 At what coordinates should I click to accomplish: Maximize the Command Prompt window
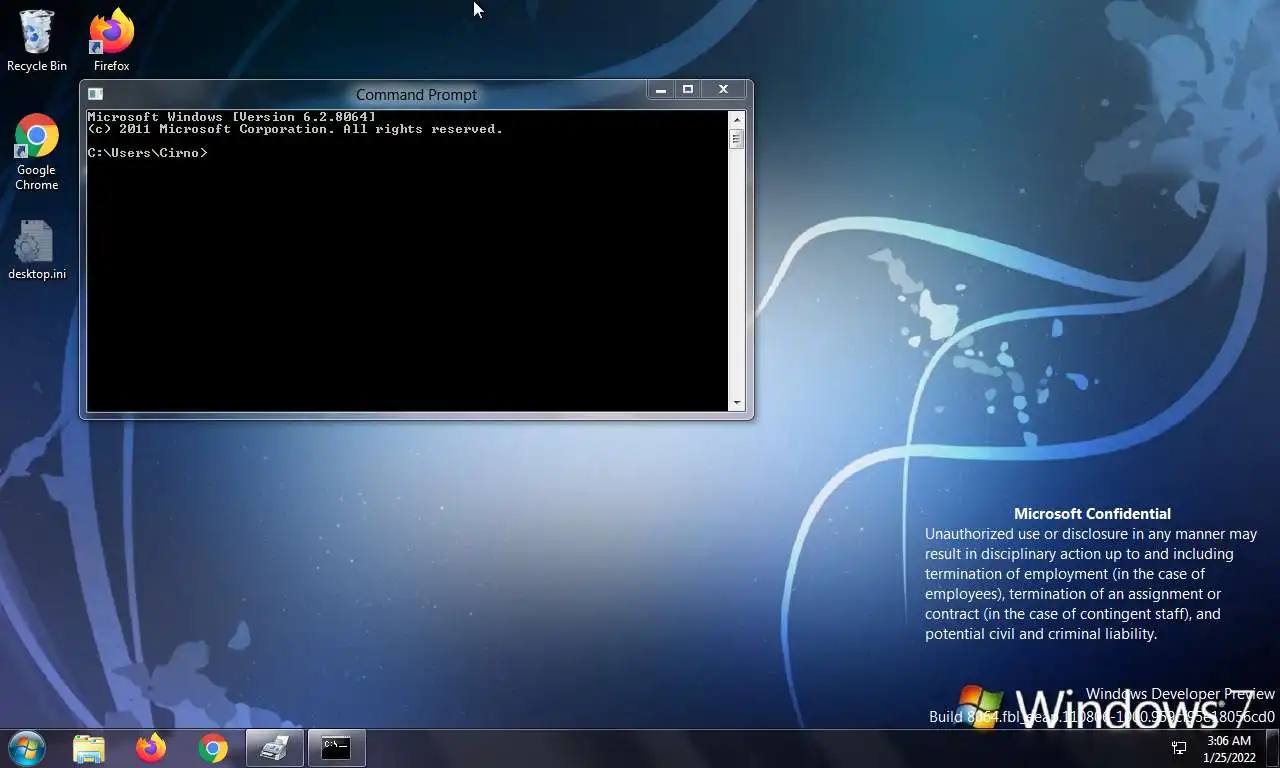688,90
